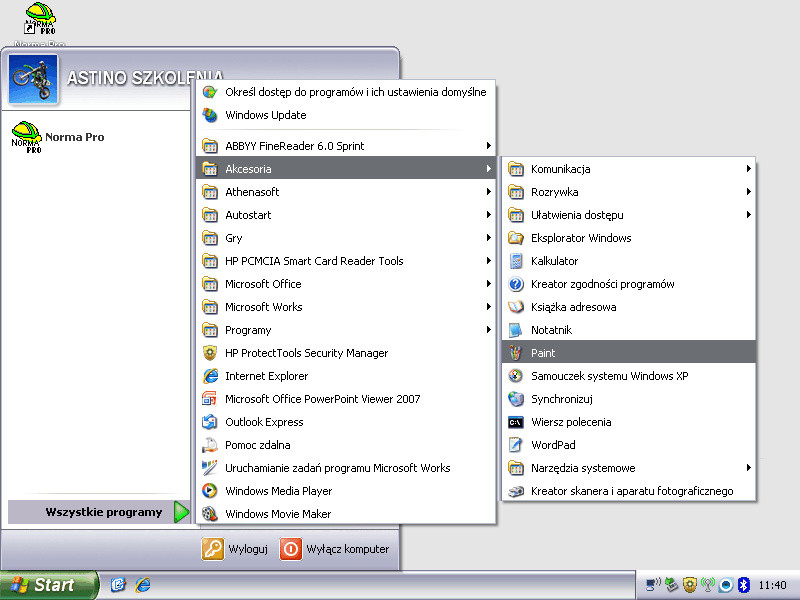Click the Akcesoria folder entry
The image size is (800, 600).
(346, 169)
